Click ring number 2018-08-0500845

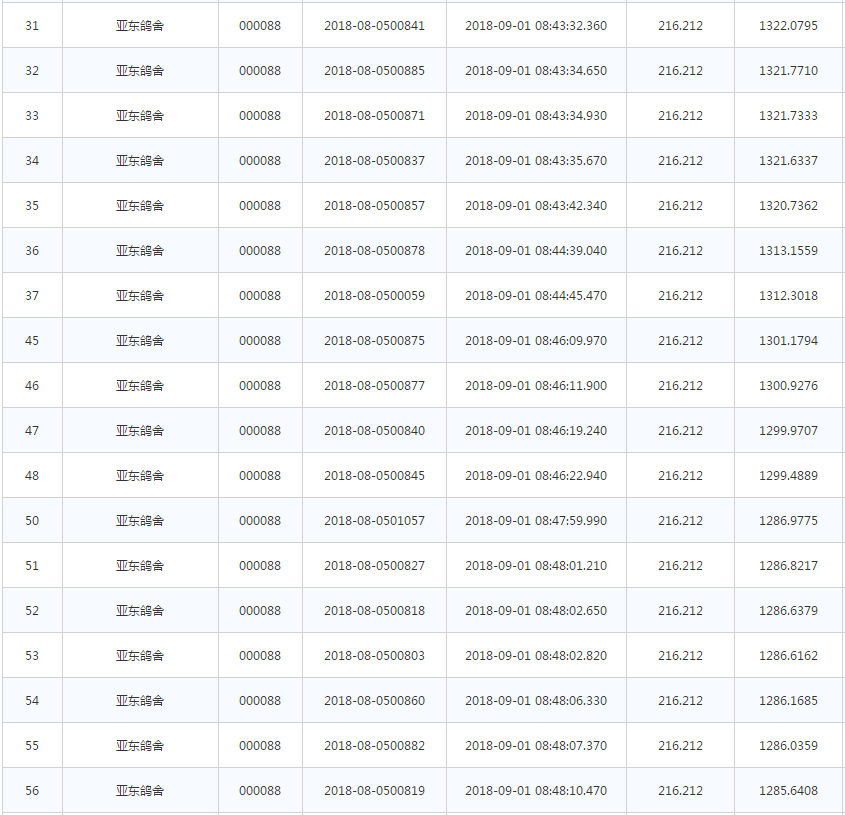[374, 475]
